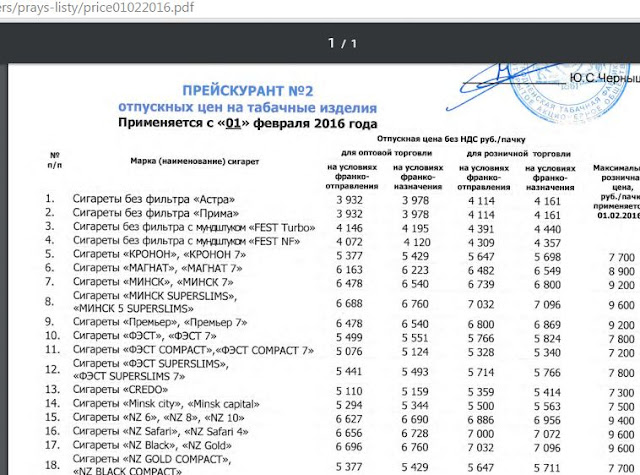Click the value 5 647 in КРОНОН row
640x475 pixels.
pyautogui.click(x=481, y=257)
